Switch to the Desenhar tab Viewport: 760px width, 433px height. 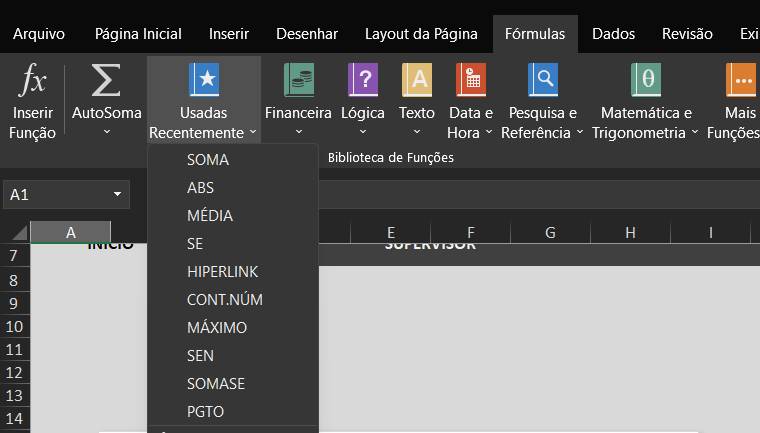tap(307, 34)
